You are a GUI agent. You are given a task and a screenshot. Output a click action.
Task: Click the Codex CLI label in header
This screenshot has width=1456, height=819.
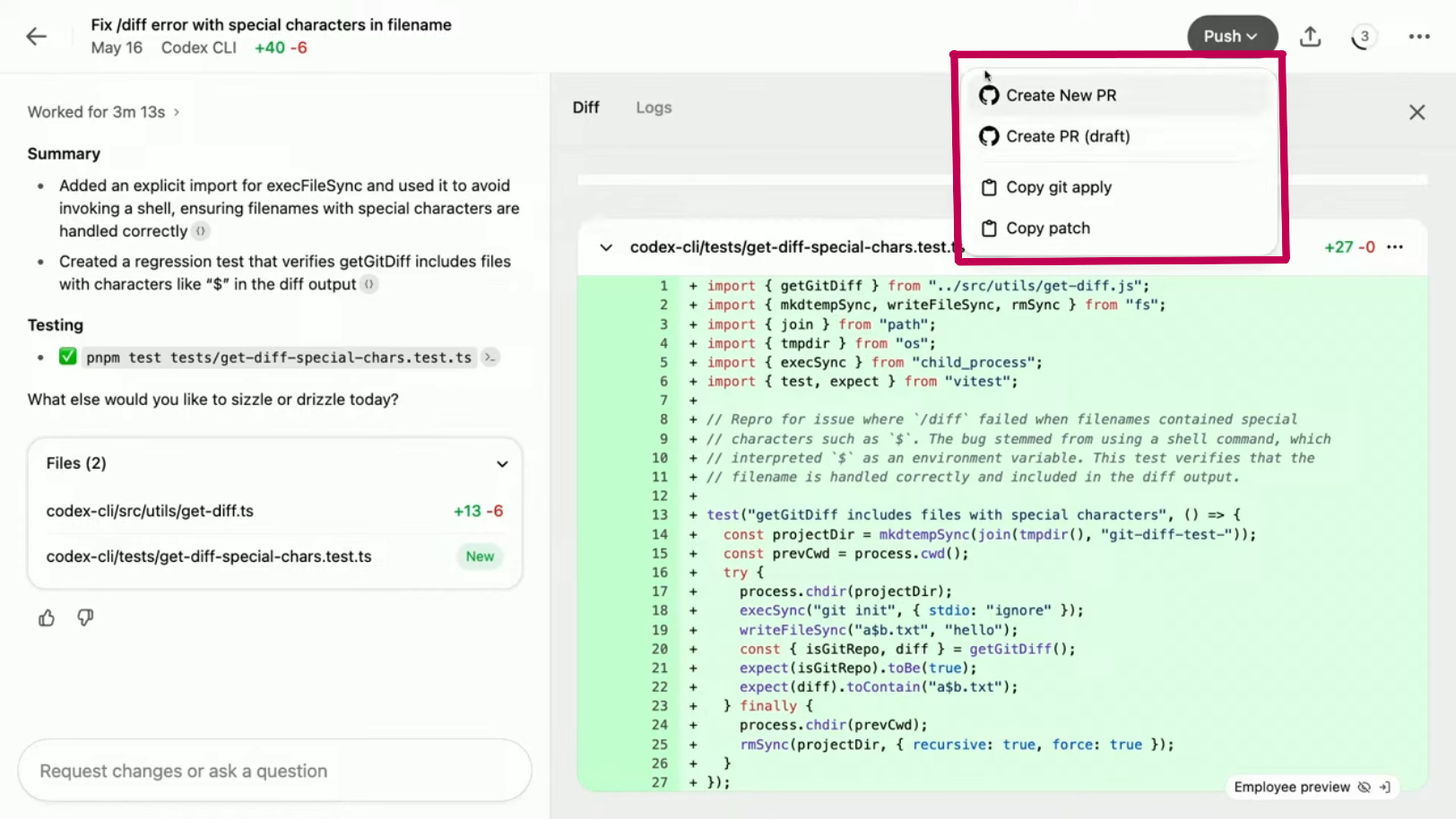pos(199,47)
